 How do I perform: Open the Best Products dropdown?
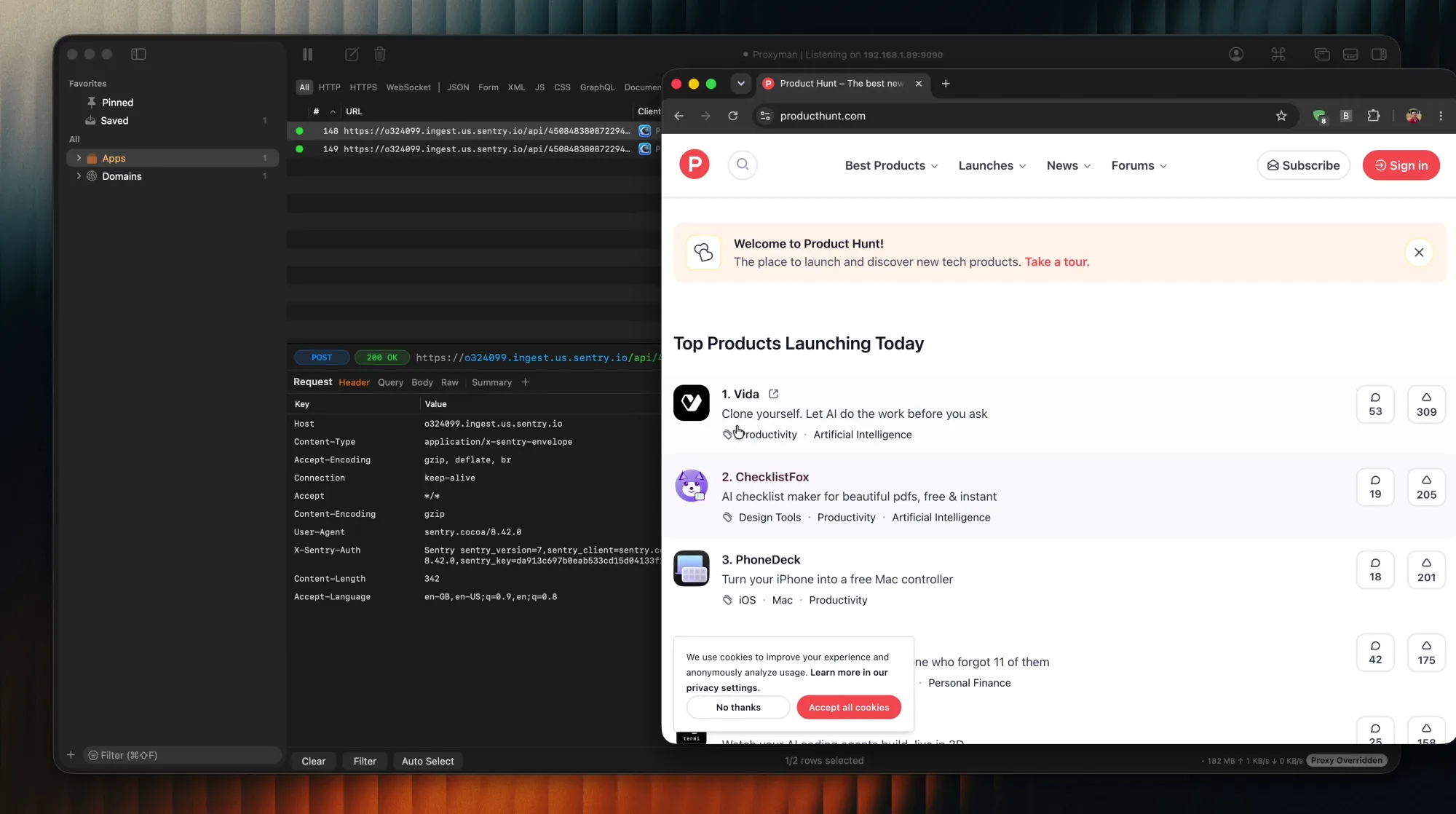[x=891, y=165]
